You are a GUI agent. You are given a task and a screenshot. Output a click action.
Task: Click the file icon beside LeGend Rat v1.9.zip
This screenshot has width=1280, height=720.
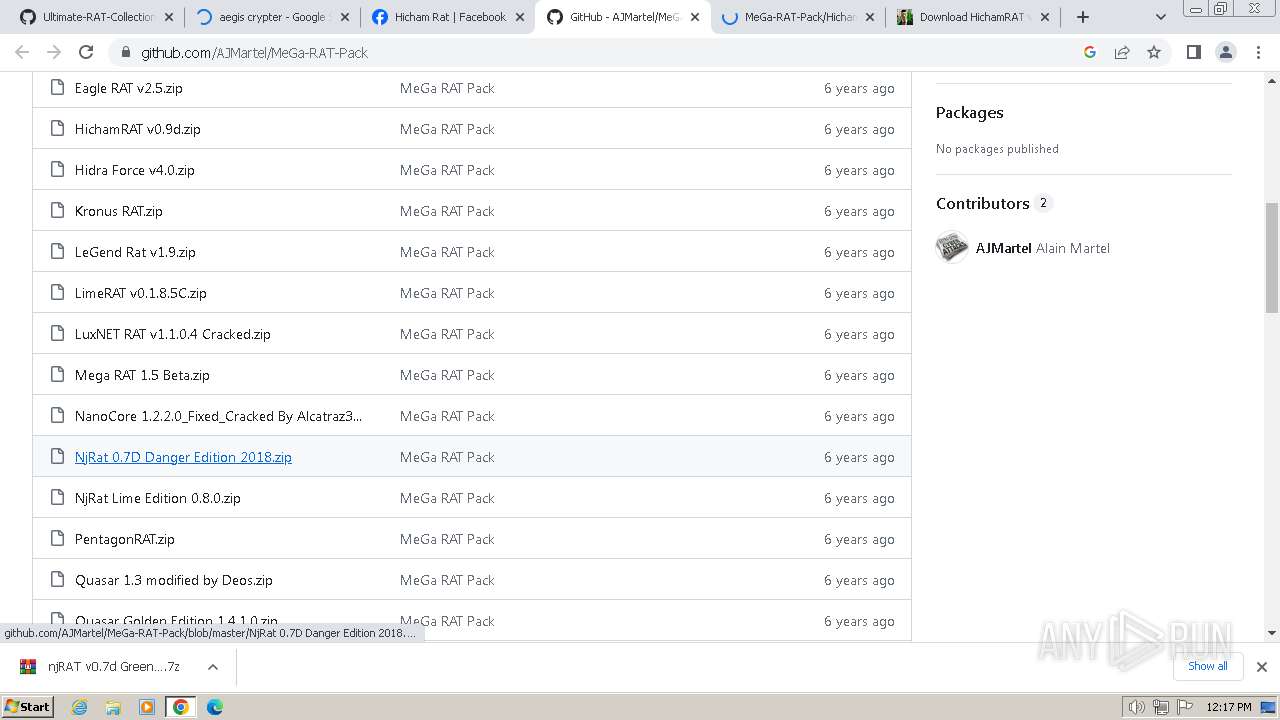click(x=57, y=252)
